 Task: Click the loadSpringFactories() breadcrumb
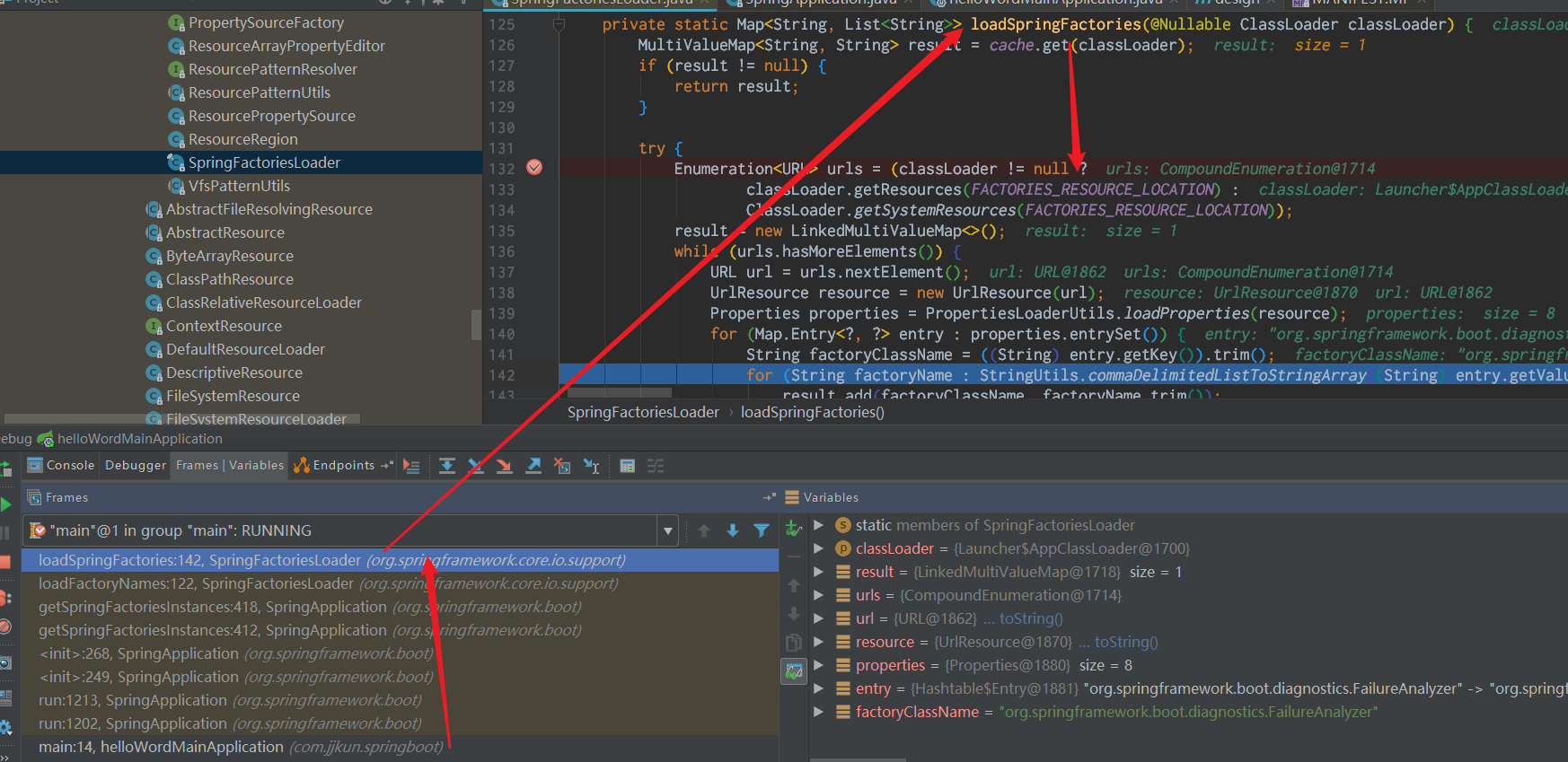coord(813,412)
